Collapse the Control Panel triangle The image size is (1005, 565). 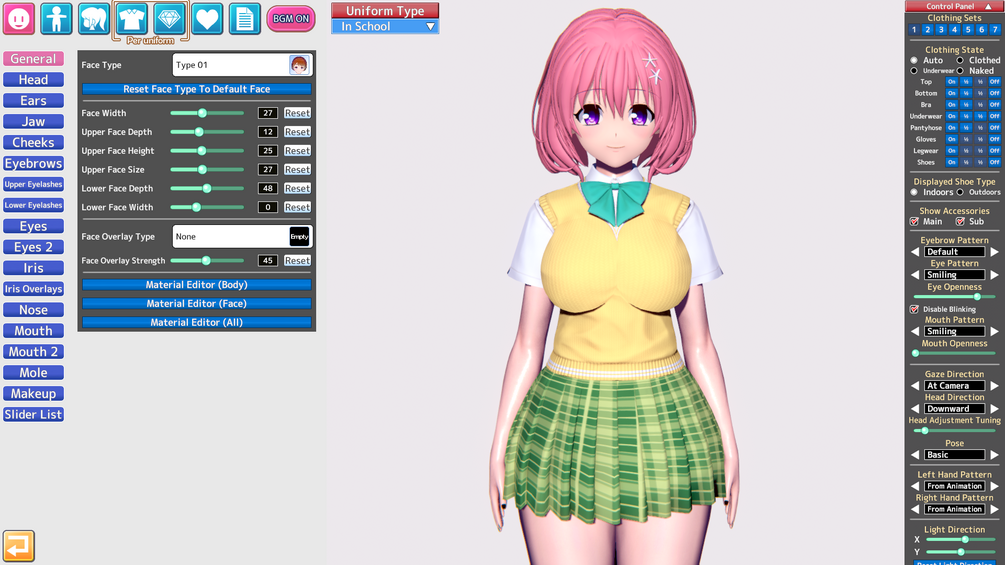pyautogui.click(x=988, y=6)
